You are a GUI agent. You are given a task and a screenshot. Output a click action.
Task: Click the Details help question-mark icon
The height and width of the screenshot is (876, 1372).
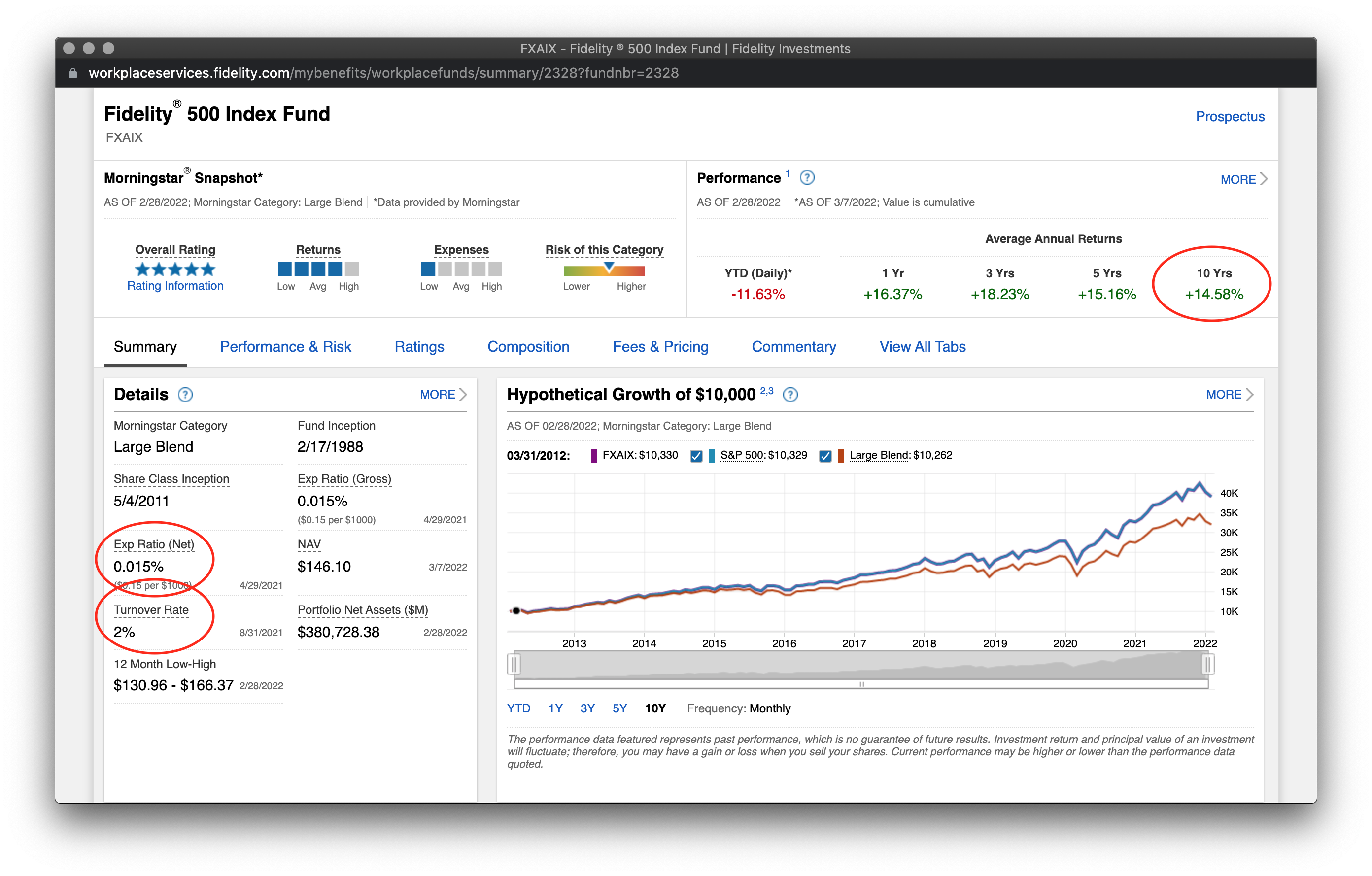pyautogui.click(x=185, y=395)
